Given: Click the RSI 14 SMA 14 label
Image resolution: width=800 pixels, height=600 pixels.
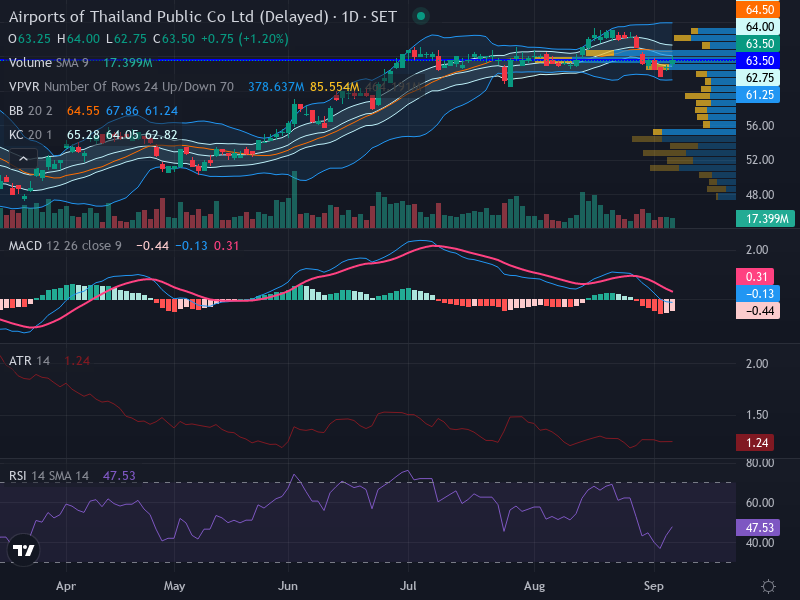Looking at the screenshot, I should click(x=48, y=476).
